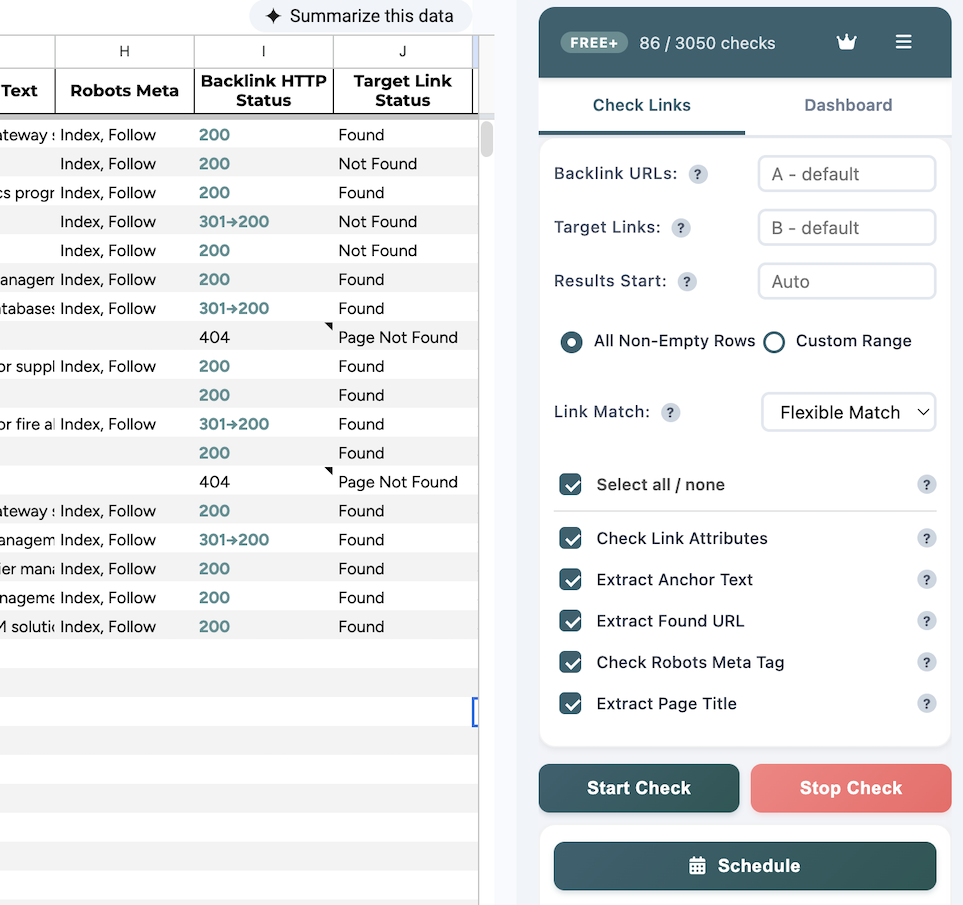963x905 pixels.
Task: Click the Results Start input field
Action: (847, 282)
